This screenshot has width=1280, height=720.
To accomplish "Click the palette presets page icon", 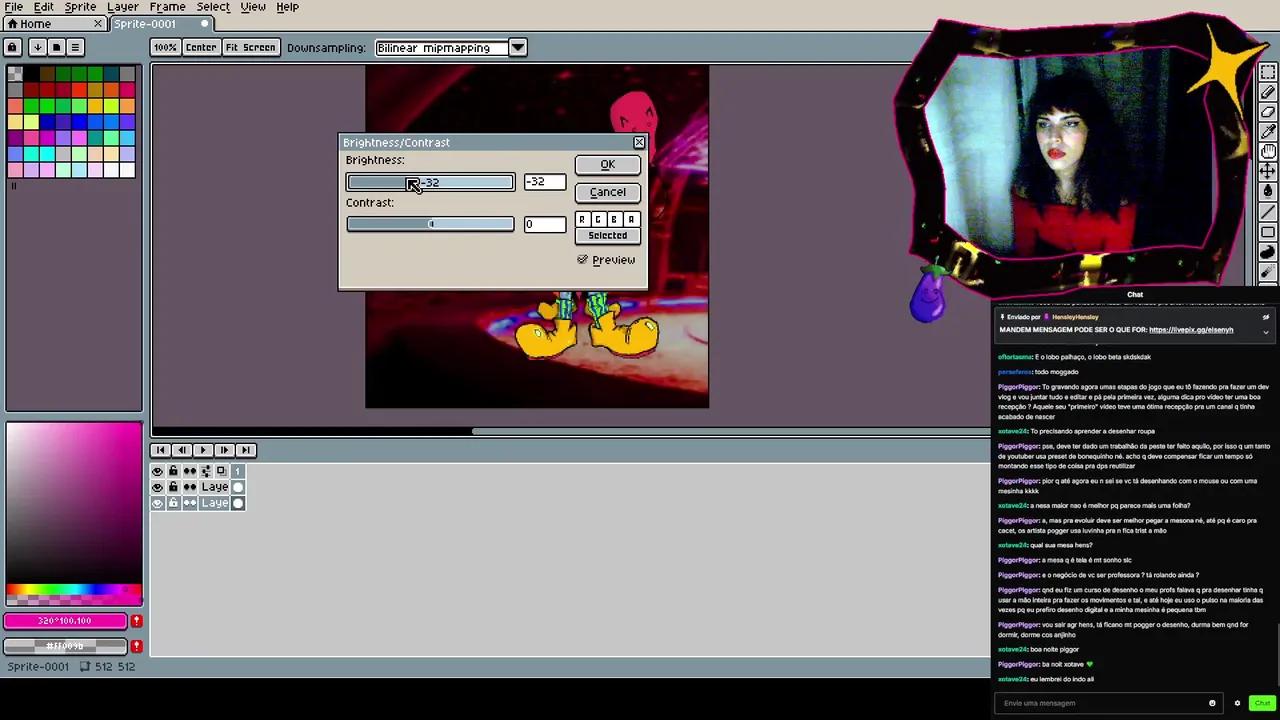I will tap(56, 47).
